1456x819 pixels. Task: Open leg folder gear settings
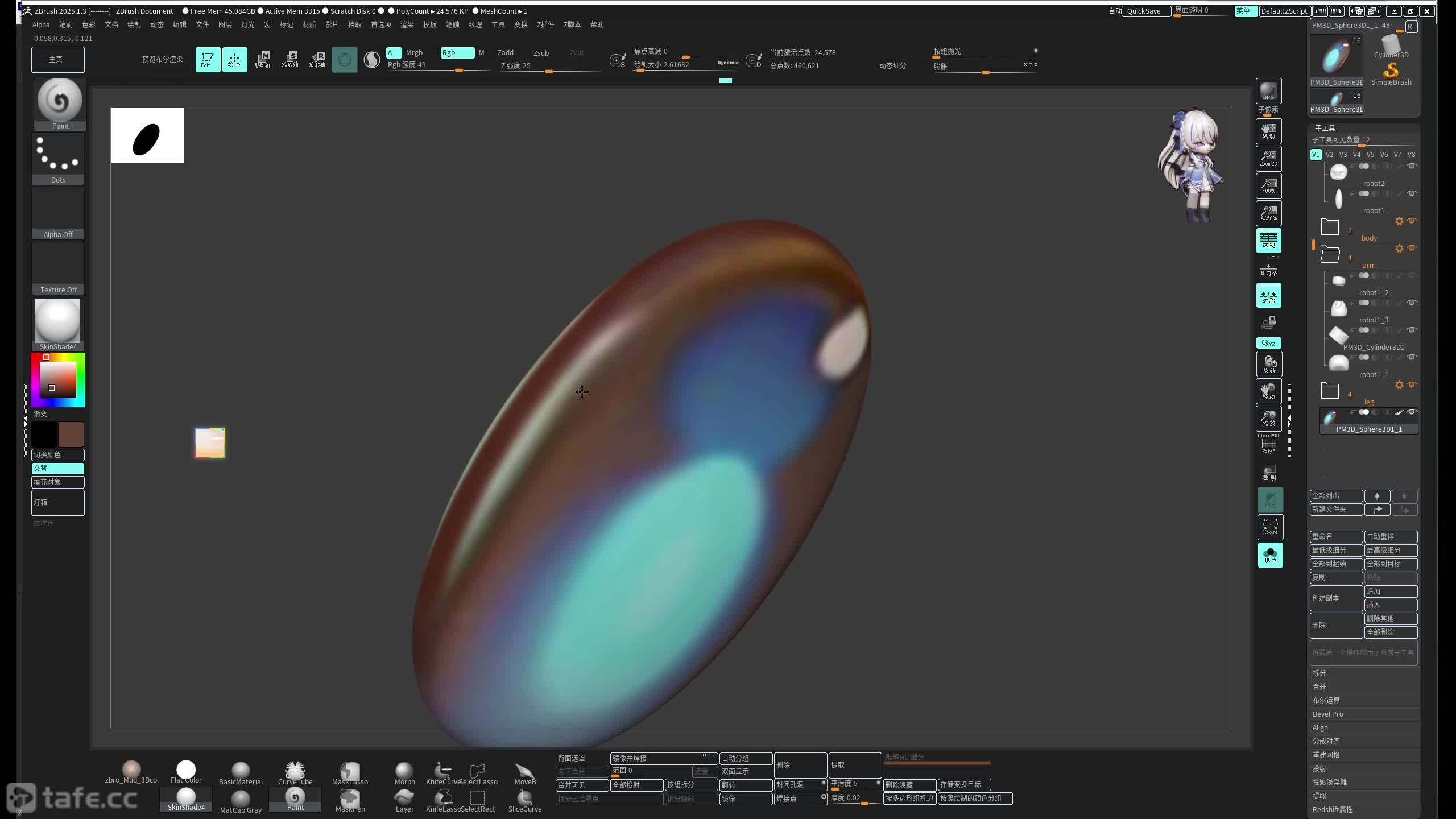(x=1399, y=385)
